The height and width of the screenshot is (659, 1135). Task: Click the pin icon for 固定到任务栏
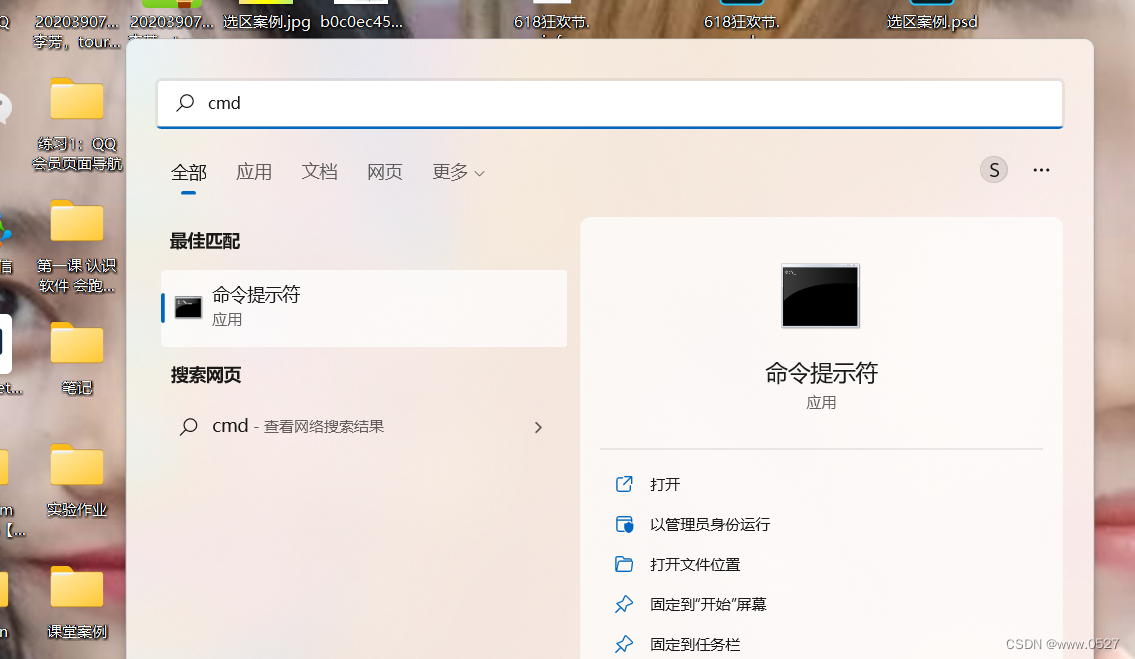623,643
